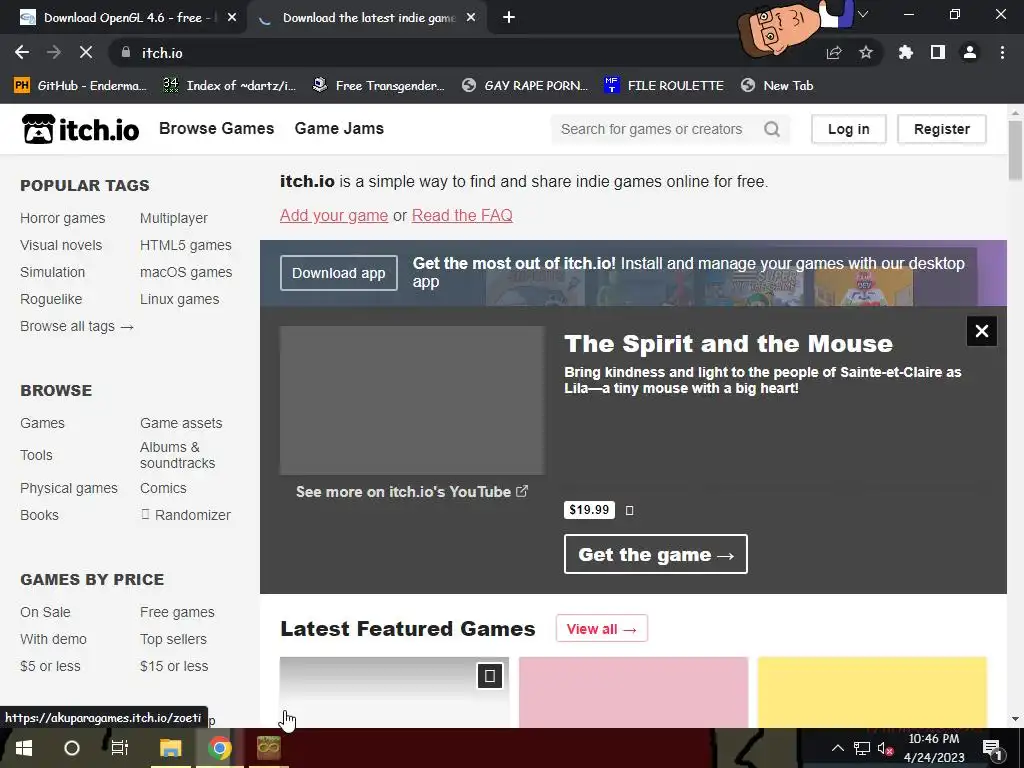Open a new tab with plus button
This screenshot has height=768, width=1024.
[x=509, y=18]
